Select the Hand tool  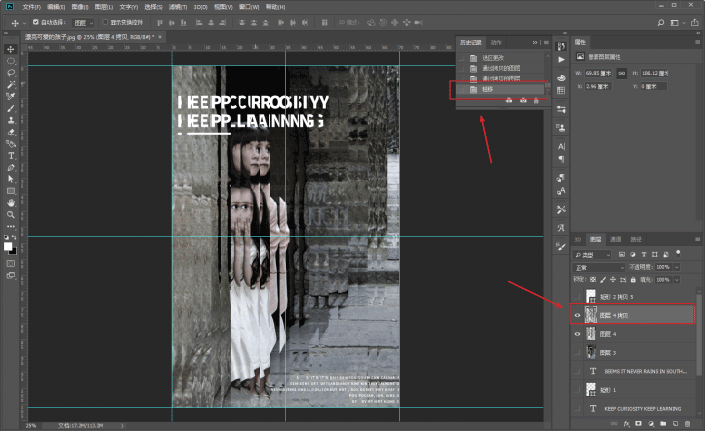coord(11,203)
